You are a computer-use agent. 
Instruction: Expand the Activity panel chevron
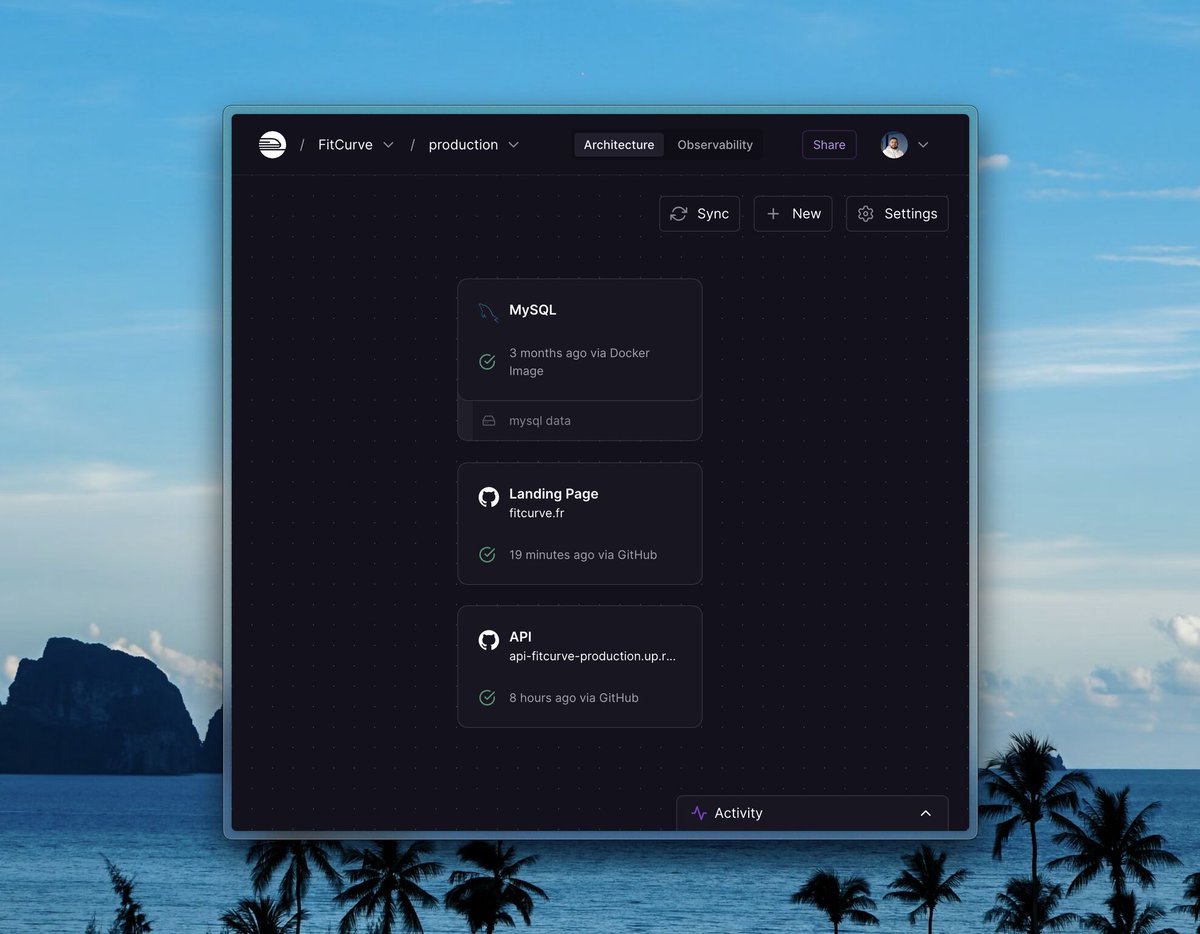pyautogui.click(x=926, y=814)
